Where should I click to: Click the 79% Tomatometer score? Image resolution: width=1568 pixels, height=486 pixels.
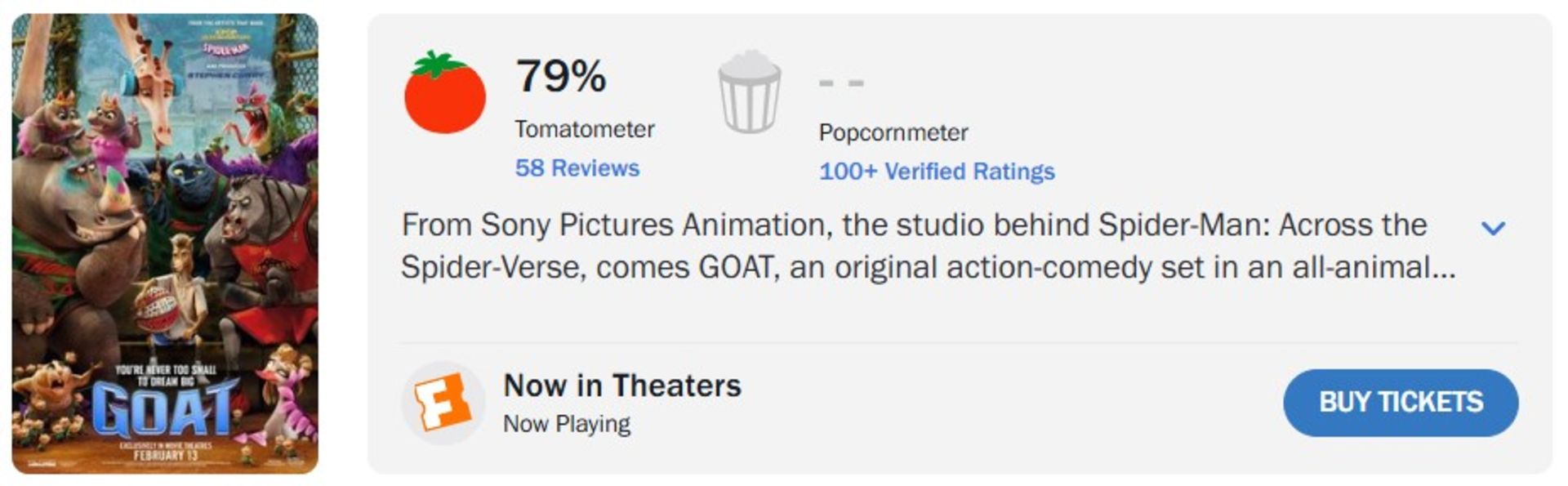(561, 76)
